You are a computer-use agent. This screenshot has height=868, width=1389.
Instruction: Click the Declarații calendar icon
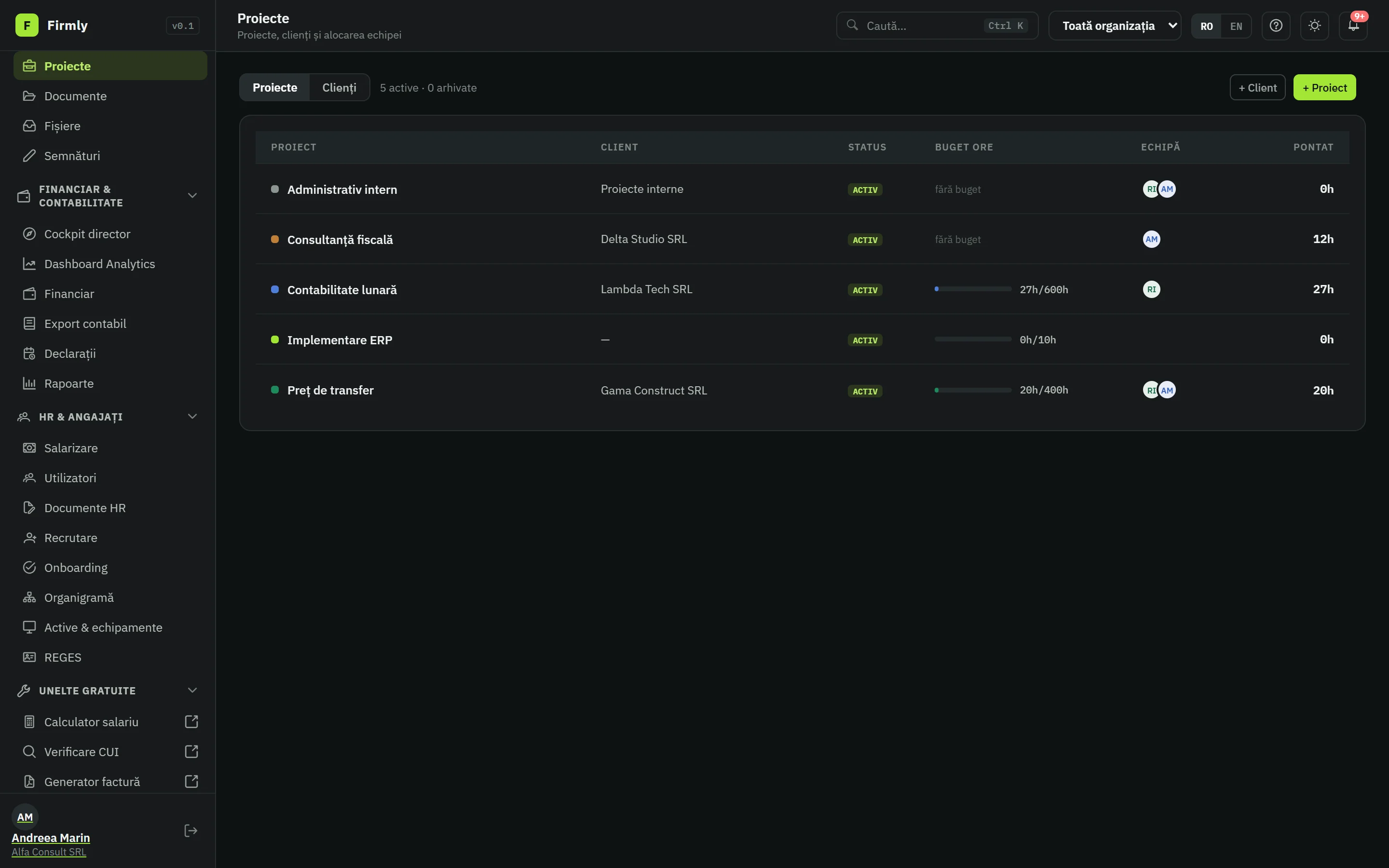(29, 353)
